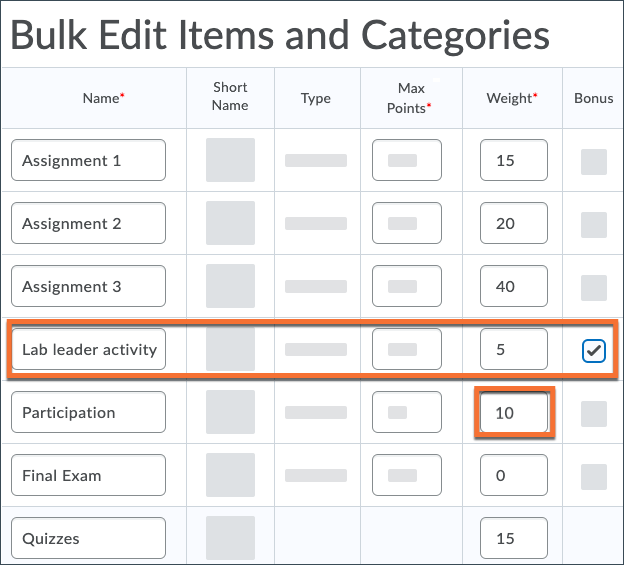Select the Assignment 2 name field
Viewport: 624px width, 565px height.
(x=88, y=224)
